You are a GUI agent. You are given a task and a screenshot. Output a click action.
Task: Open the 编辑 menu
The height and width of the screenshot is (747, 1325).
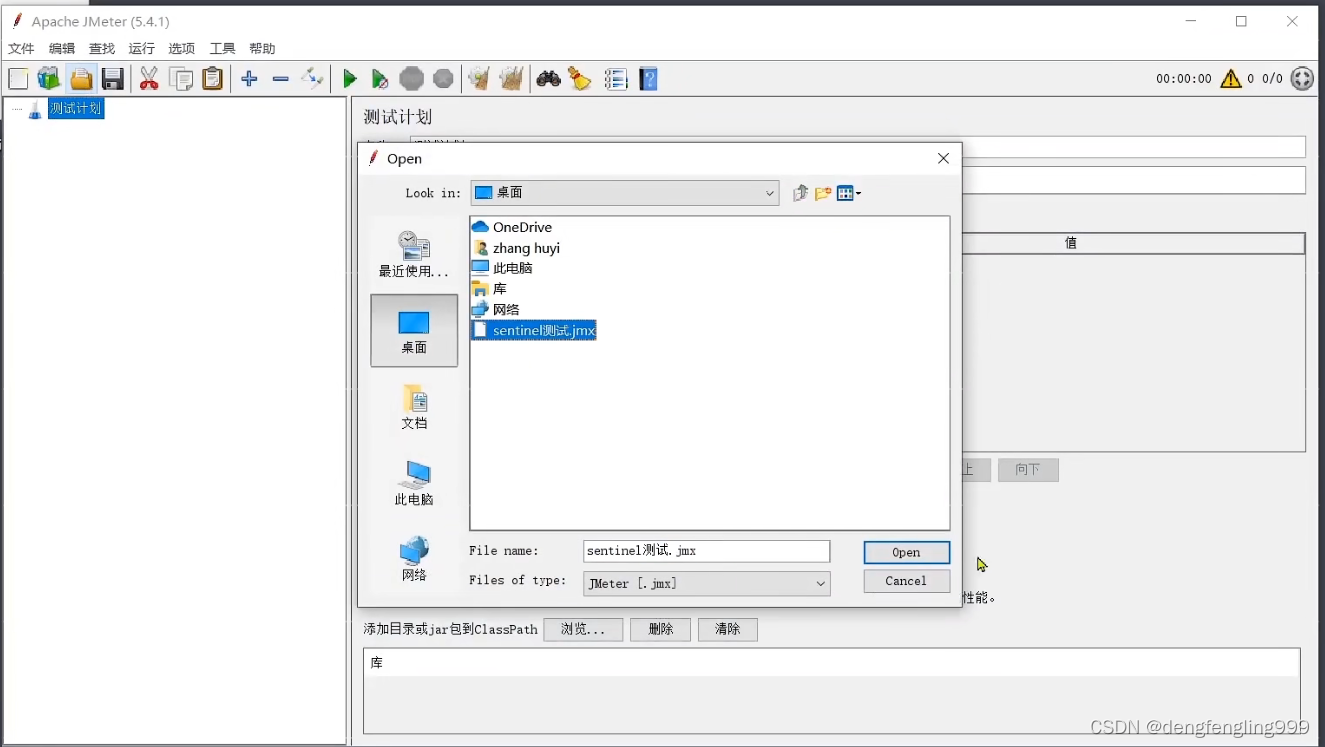(62, 48)
